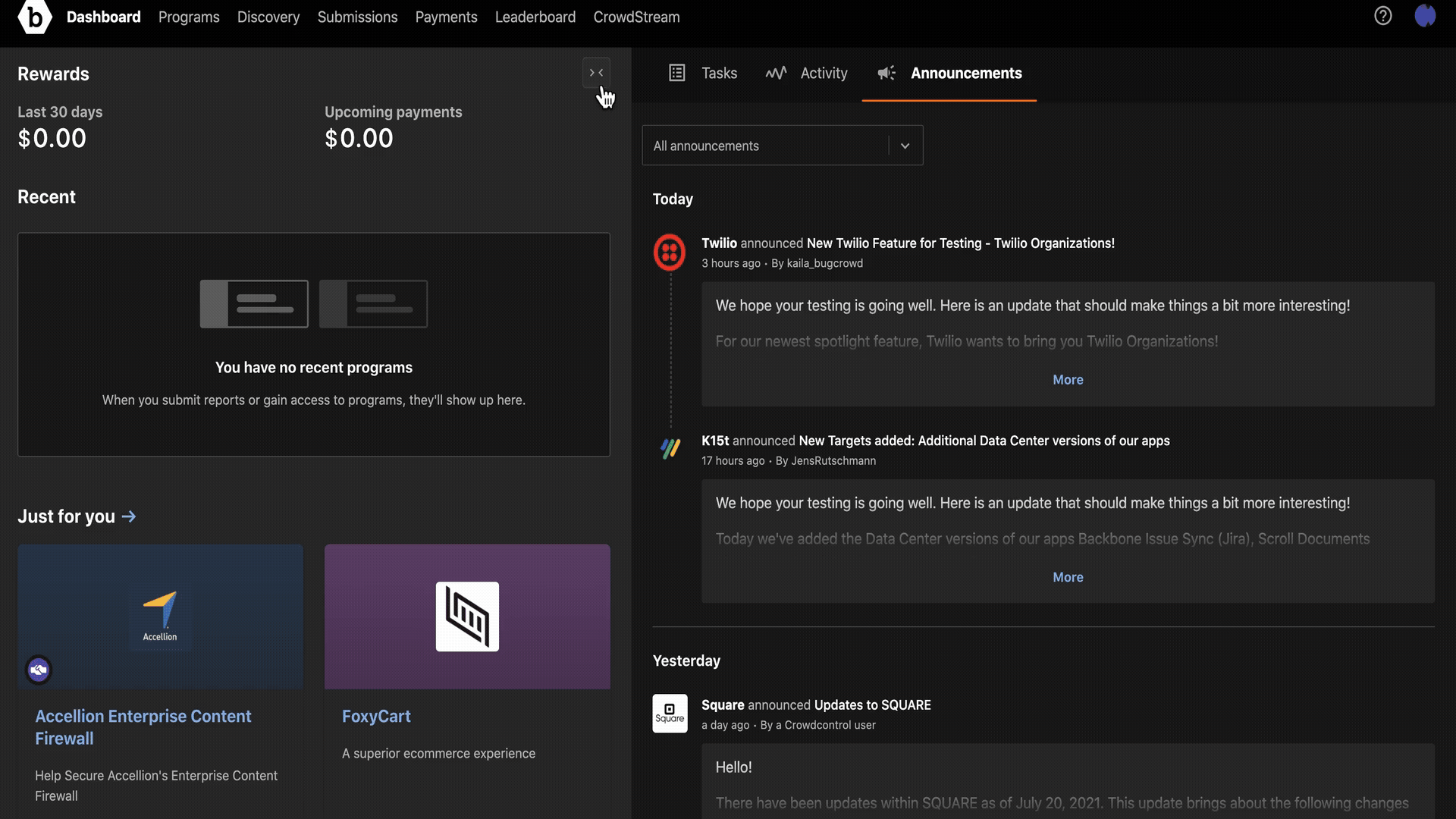
Task: Click the Upcoming payments amount
Action: (359, 139)
